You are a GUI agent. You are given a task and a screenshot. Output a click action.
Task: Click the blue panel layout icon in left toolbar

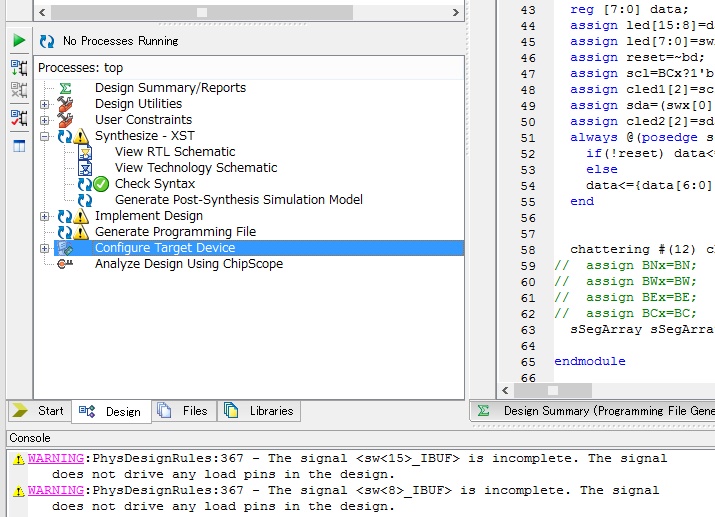point(19,146)
